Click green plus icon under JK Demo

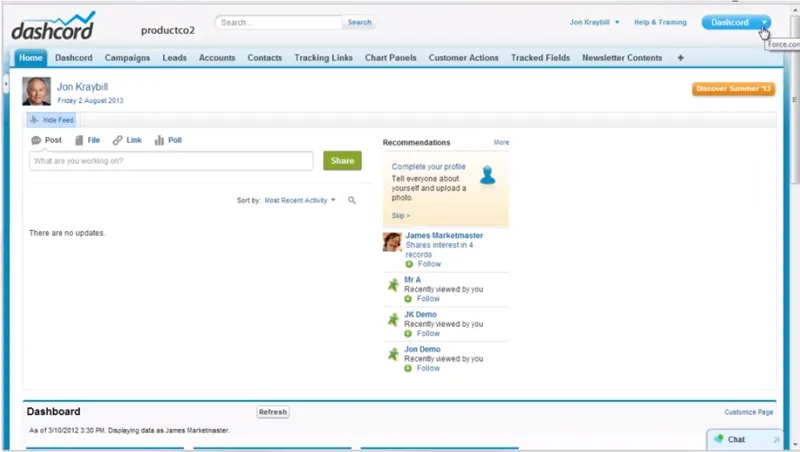tap(408, 334)
